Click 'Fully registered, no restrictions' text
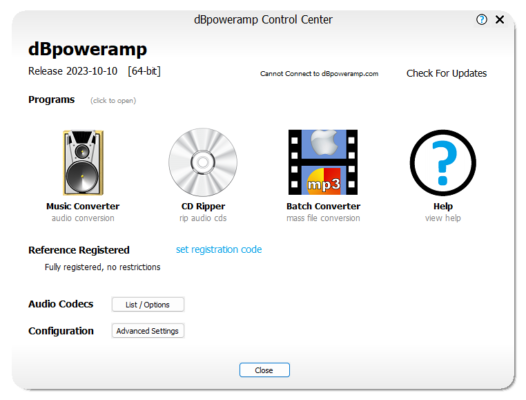The width and height of the screenshot is (526, 400). (x=102, y=267)
